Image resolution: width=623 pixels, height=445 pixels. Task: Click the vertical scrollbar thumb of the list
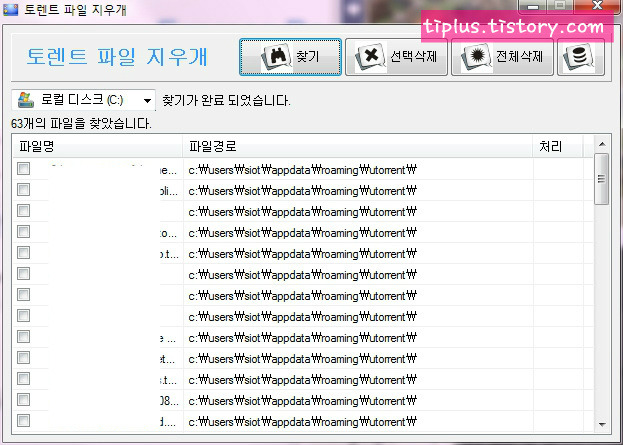coord(602,179)
